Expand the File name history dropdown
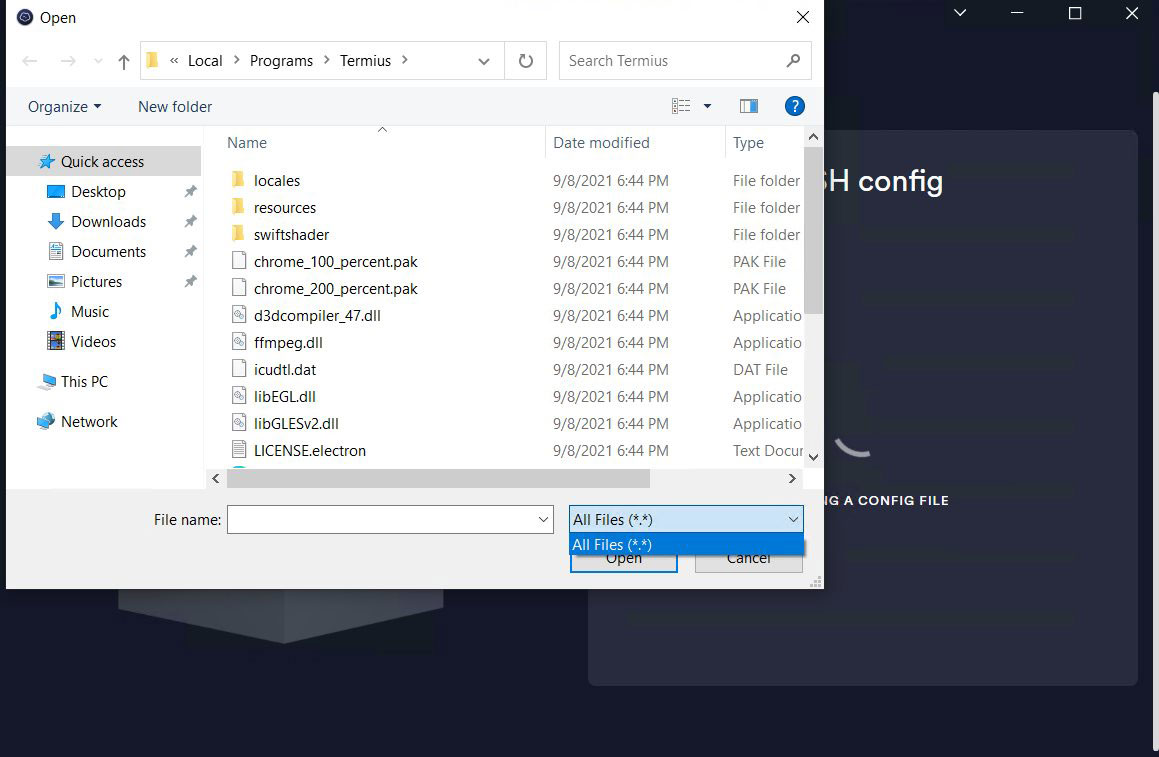This screenshot has height=757, width=1159. 543,520
